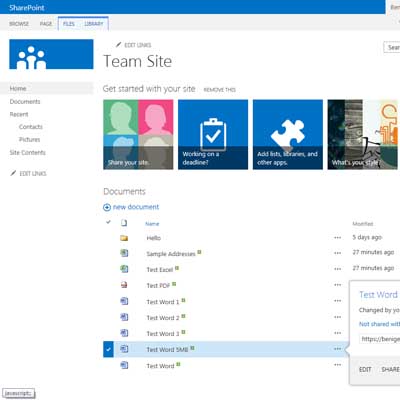The height and width of the screenshot is (400, 400).
Task: Open Contacts under Recent
Action: (31, 127)
